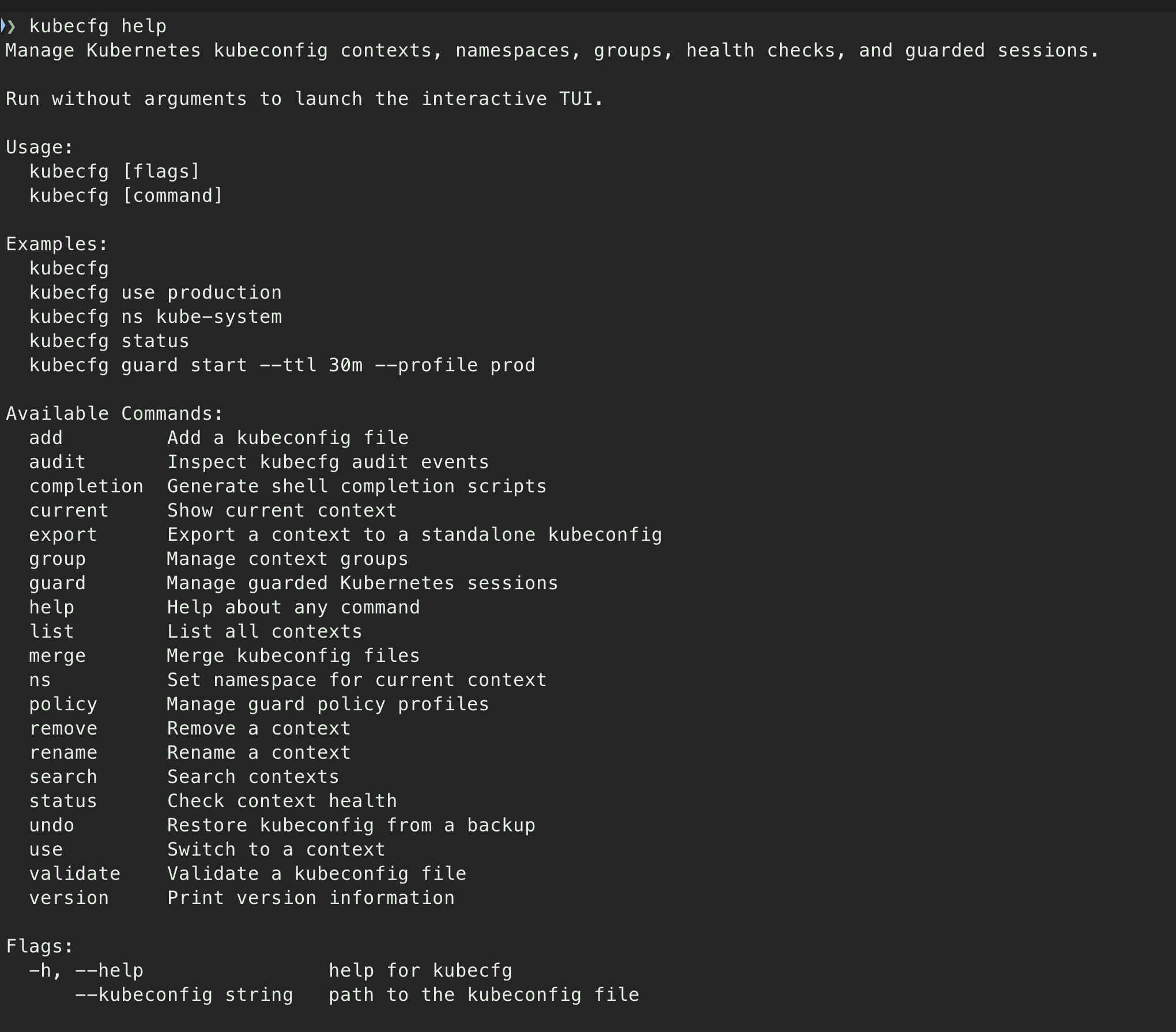Click the 'Available Commands:' heading
This screenshot has width=1176, height=1032.
coord(115,413)
